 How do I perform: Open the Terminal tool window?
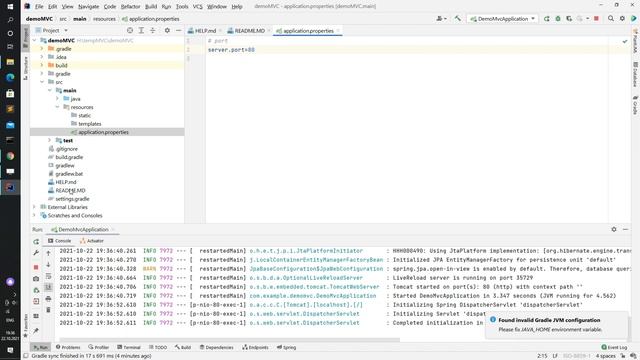pos(129,347)
